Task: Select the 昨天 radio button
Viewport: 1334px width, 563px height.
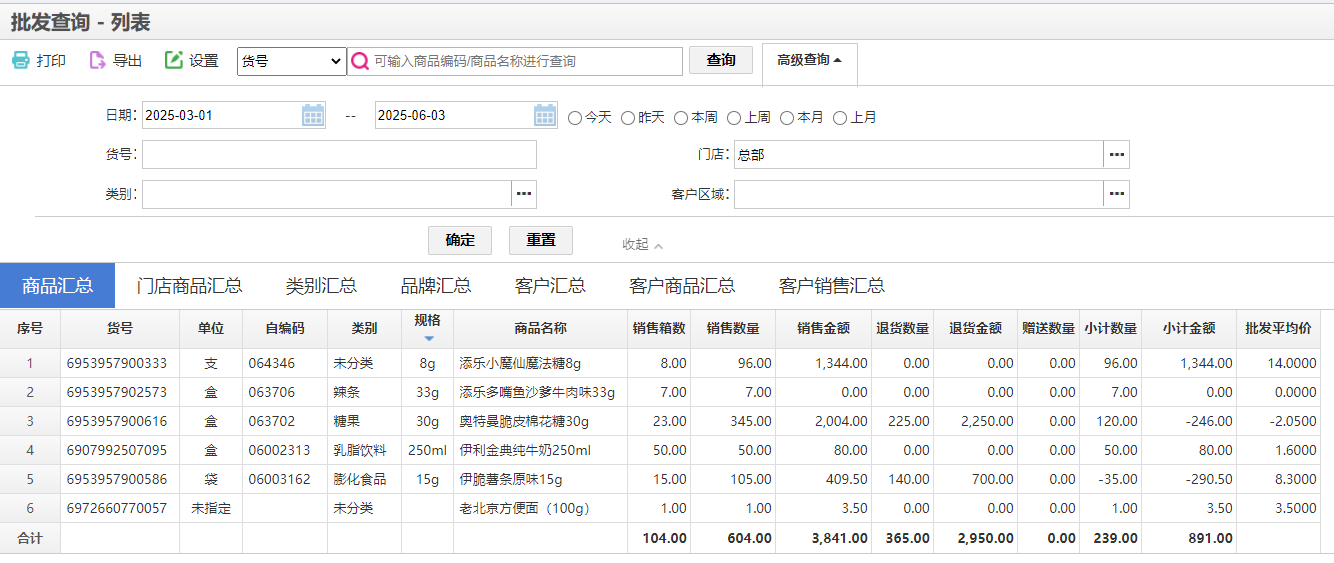Action: point(628,118)
